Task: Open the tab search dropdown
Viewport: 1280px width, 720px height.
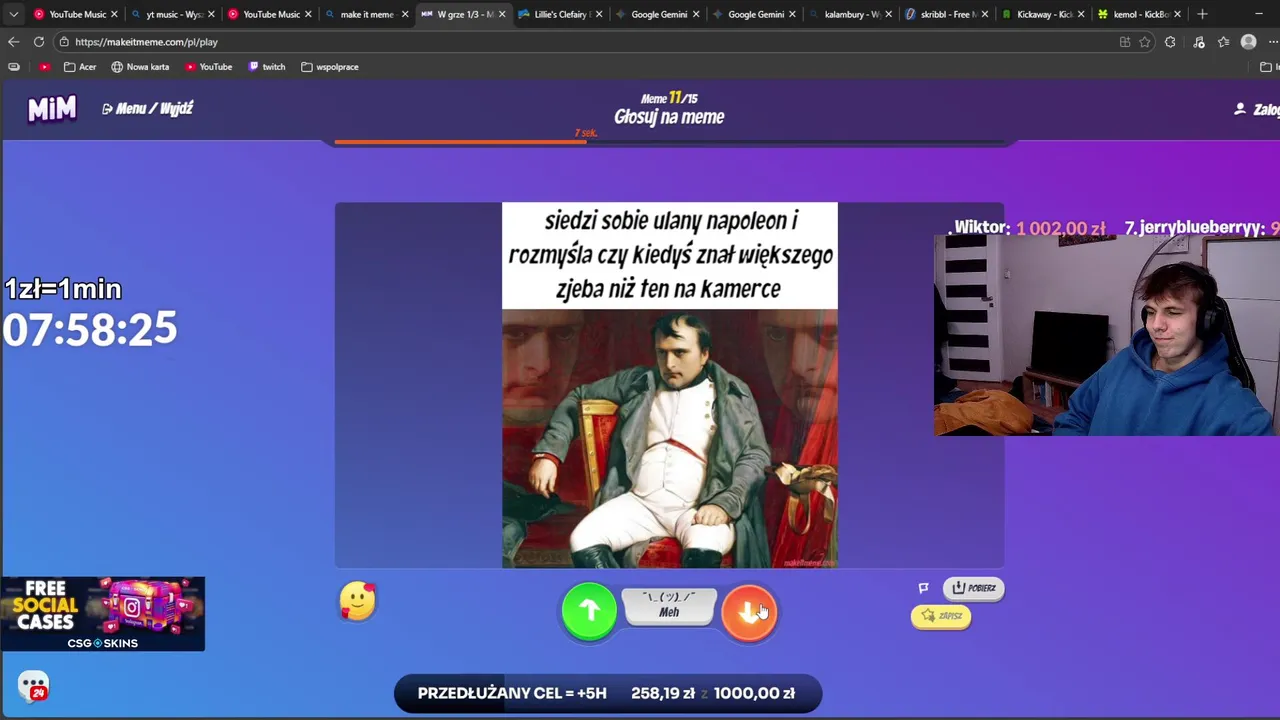Action: click(x=13, y=14)
